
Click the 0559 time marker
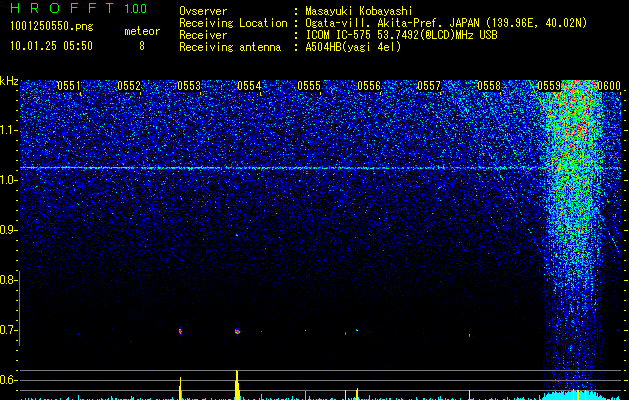549,86
